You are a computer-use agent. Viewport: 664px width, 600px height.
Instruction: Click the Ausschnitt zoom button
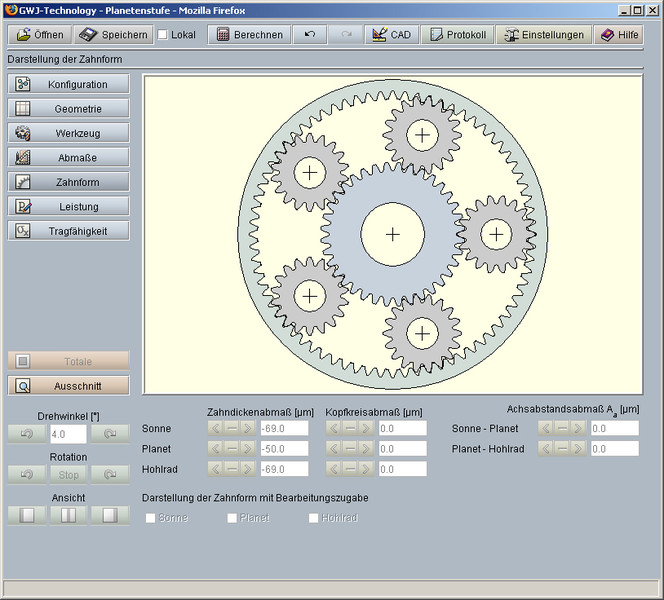click(69, 386)
